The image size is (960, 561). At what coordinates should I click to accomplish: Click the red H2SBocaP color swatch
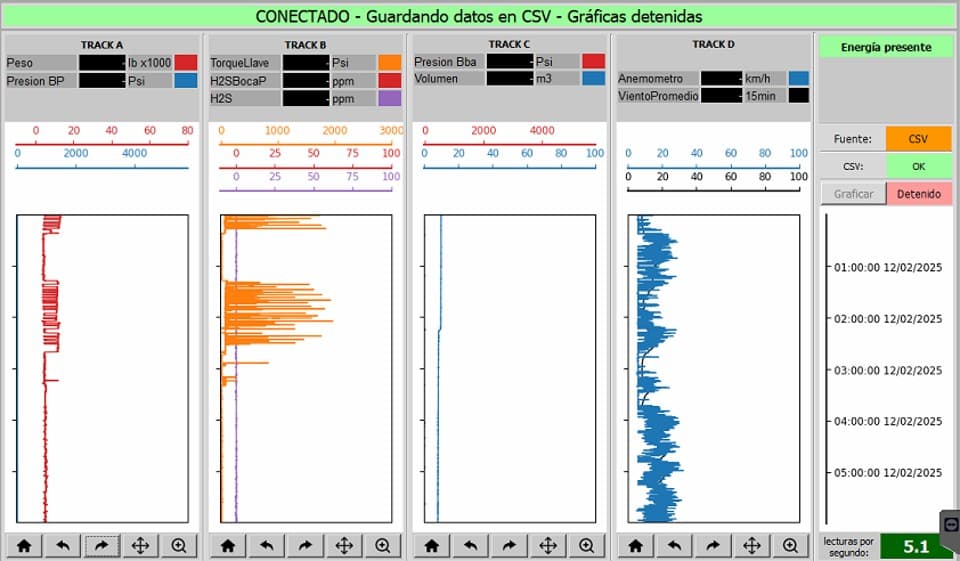tap(390, 81)
